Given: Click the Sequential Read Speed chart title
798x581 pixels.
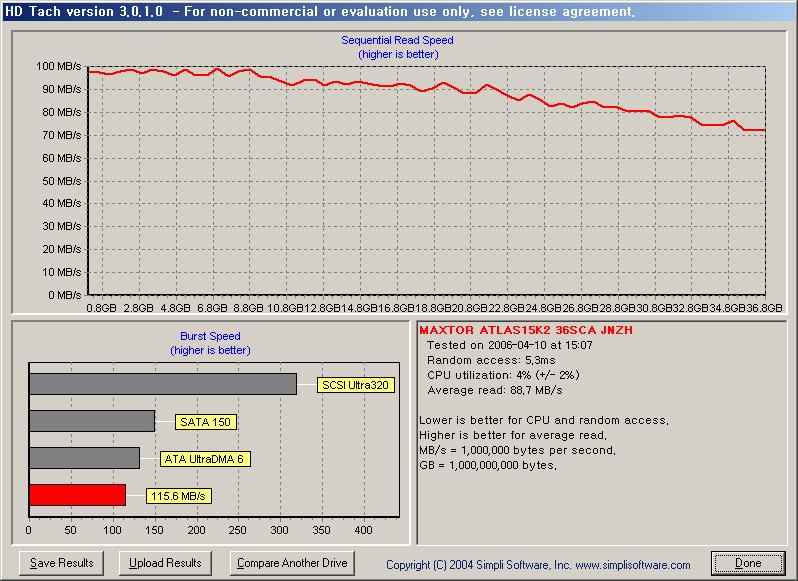Looking at the screenshot, I should click(x=397, y=40).
